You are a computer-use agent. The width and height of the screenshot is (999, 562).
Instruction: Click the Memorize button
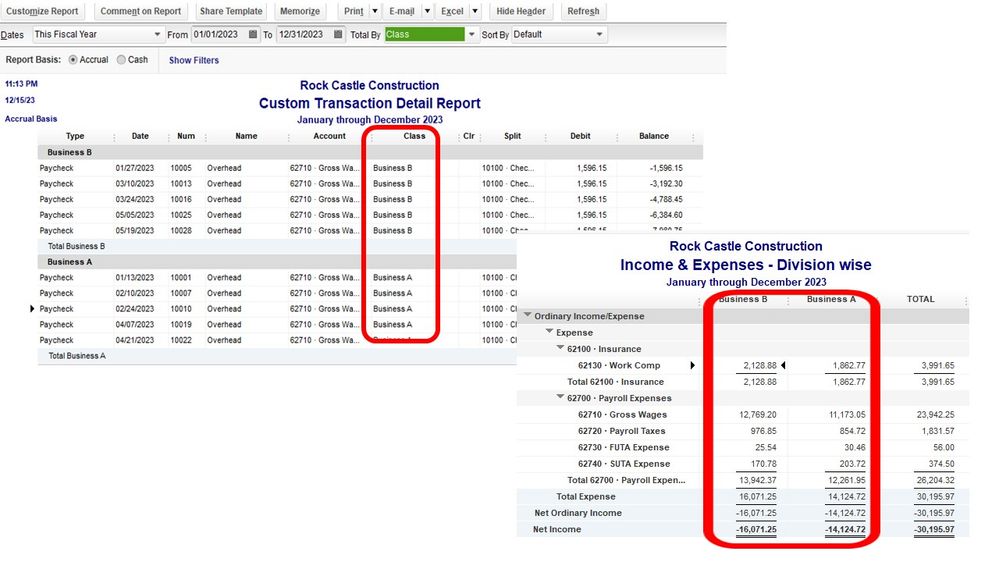[300, 11]
